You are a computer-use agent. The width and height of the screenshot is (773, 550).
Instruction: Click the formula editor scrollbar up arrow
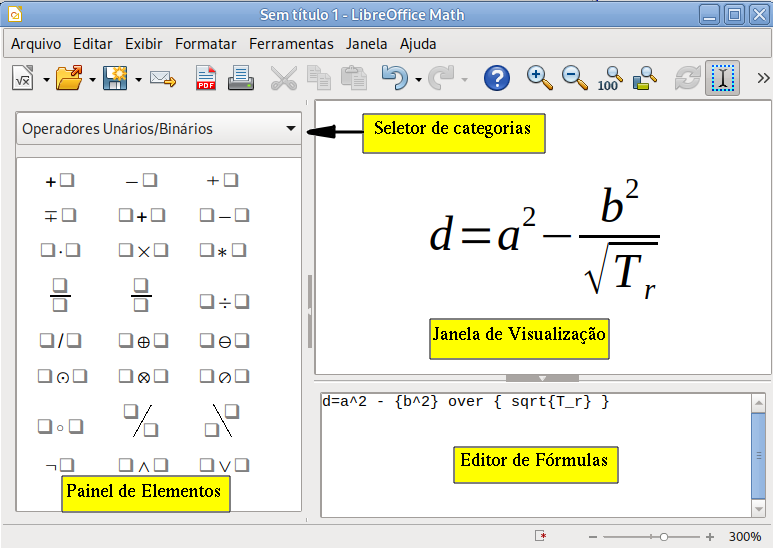pyautogui.click(x=758, y=403)
